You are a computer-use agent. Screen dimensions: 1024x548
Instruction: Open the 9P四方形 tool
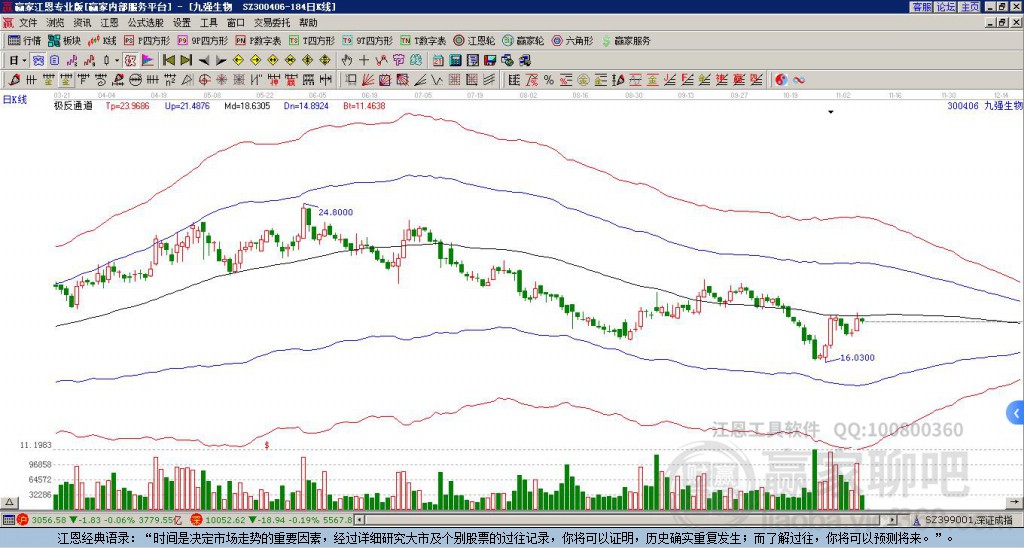pyautogui.click(x=203, y=40)
